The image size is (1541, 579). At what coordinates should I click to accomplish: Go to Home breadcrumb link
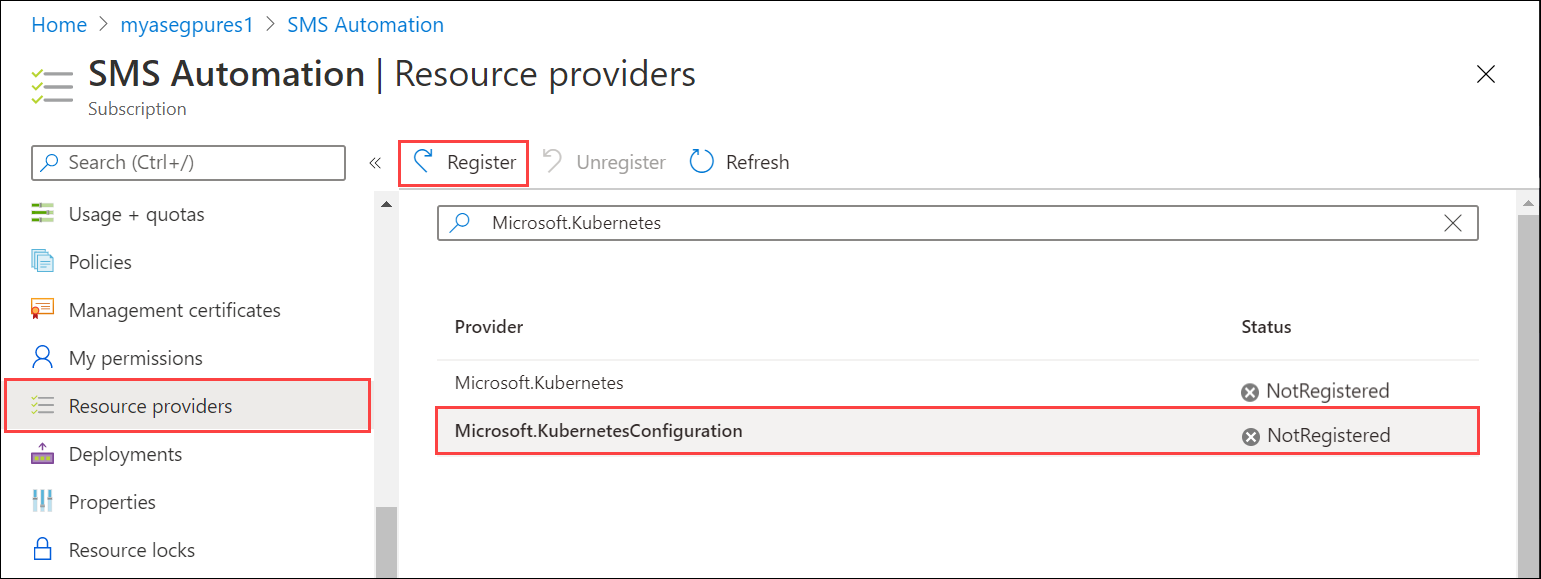(x=59, y=25)
